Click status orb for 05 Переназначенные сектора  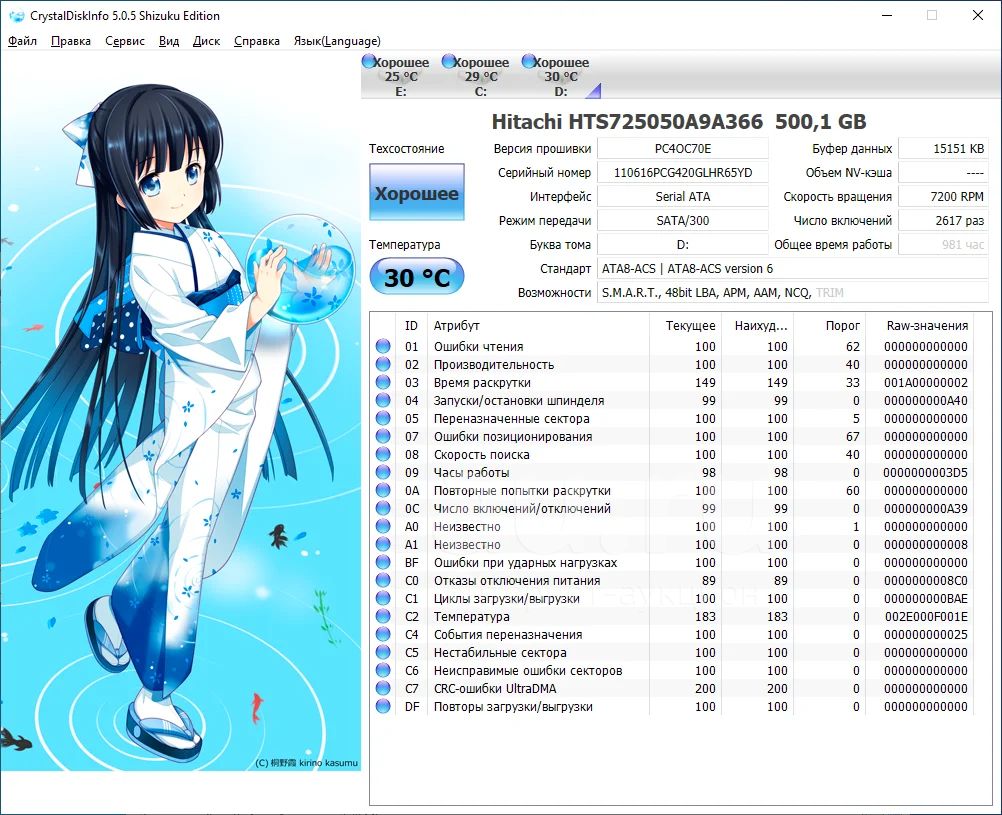(383, 418)
